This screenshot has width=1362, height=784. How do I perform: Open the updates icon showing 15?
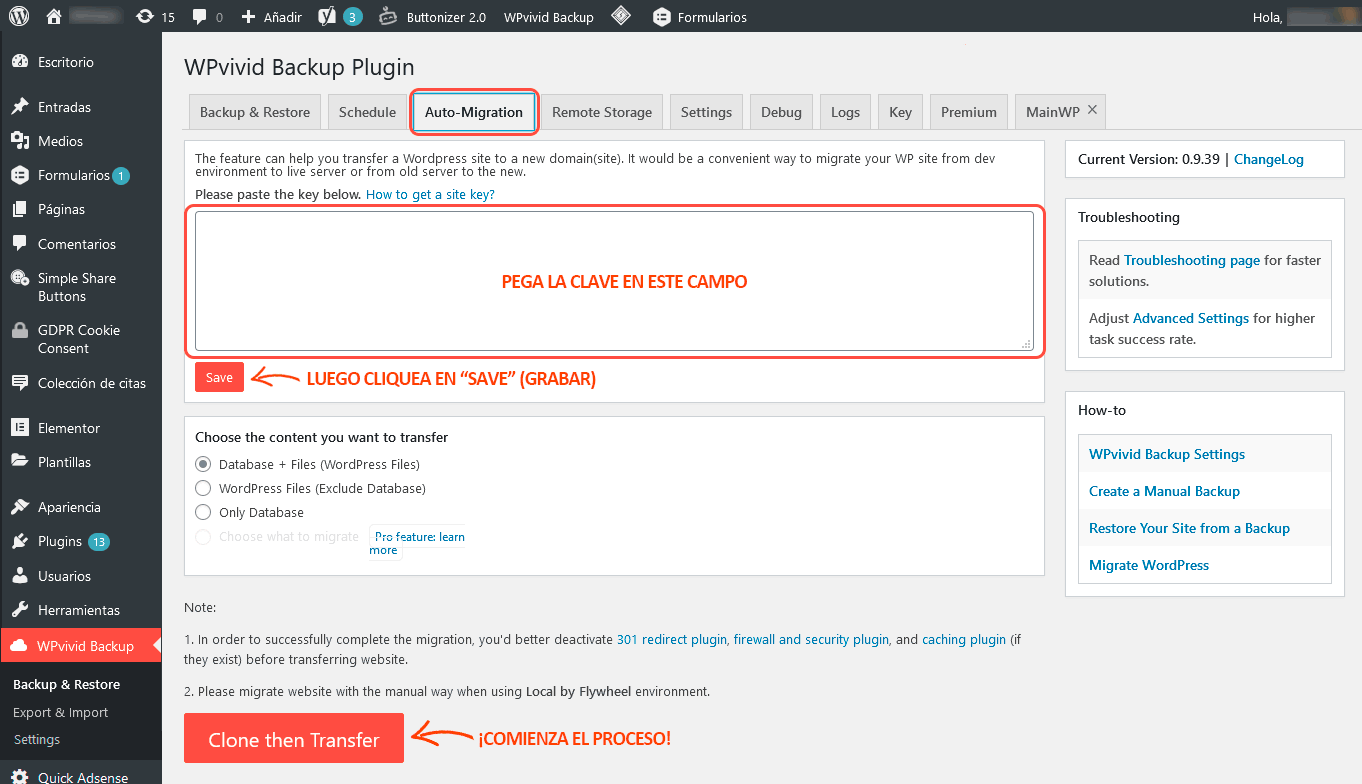146,16
